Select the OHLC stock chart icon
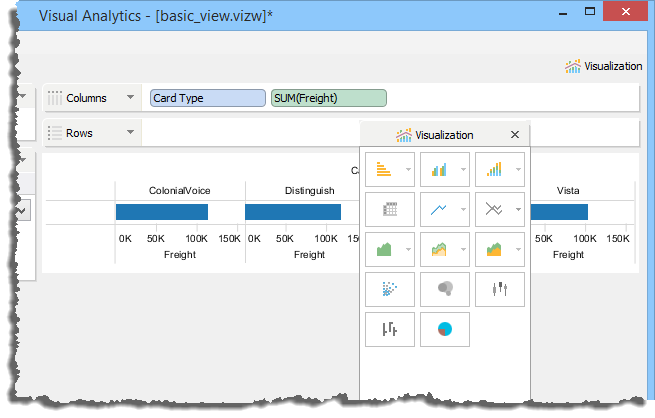The width and height of the screenshot is (655, 418). click(x=390, y=329)
